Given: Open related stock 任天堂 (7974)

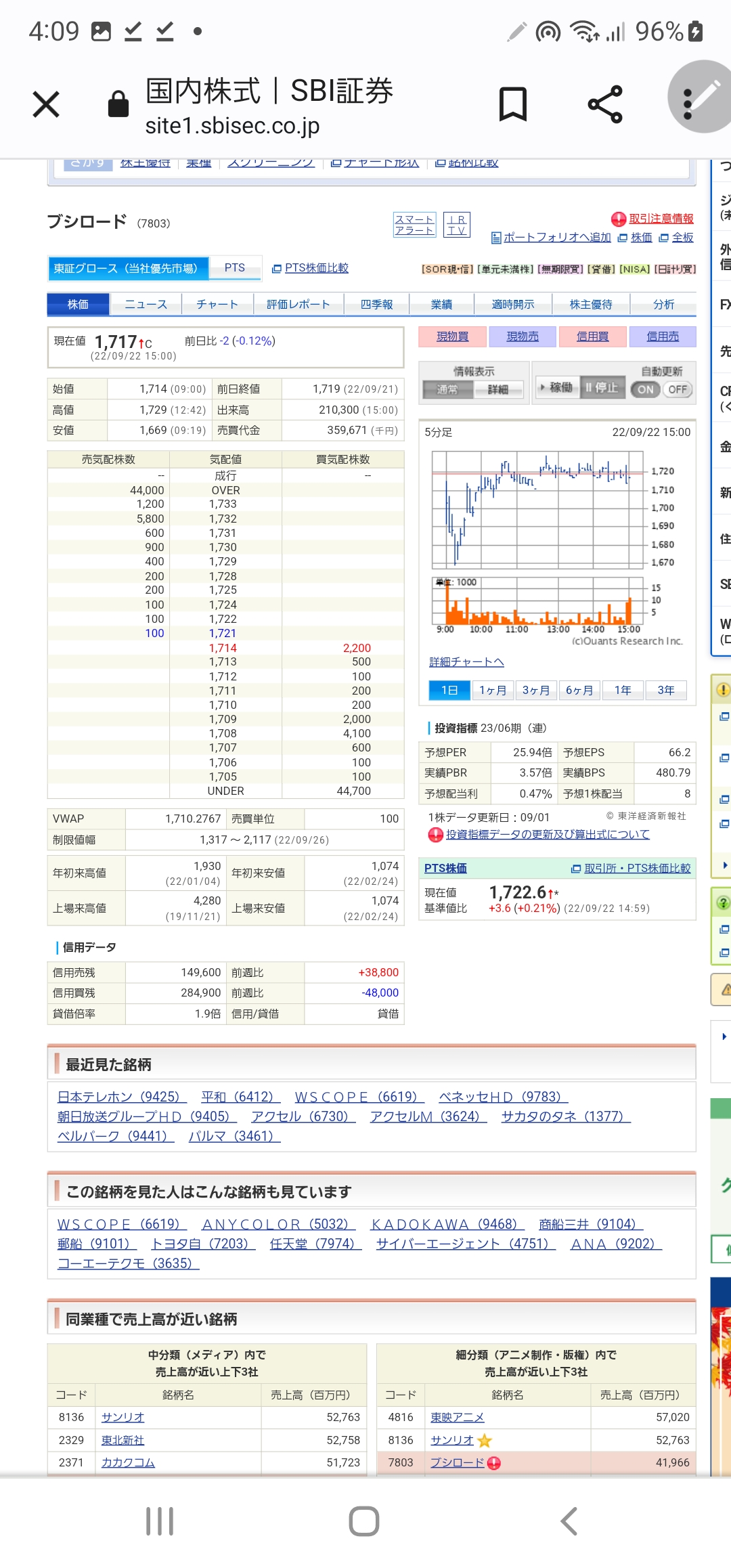Looking at the screenshot, I should pos(315,1244).
